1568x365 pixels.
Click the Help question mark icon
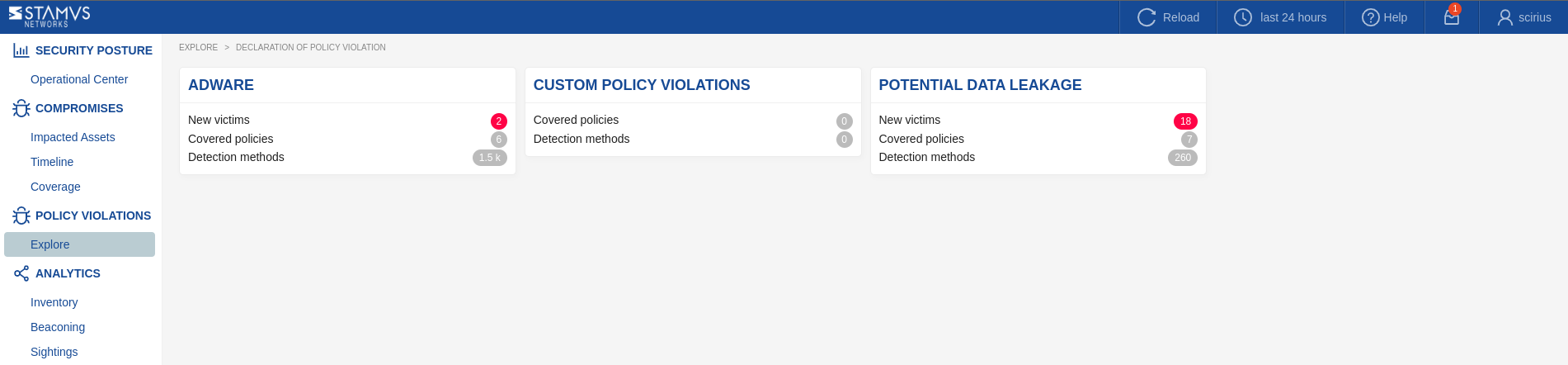click(1370, 17)
